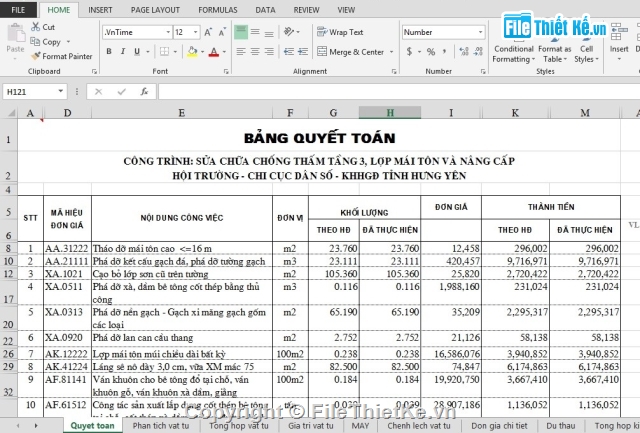The width and height of the screenshot is (640, 433).
Task: Click the Copy icon
Action: 35,42
